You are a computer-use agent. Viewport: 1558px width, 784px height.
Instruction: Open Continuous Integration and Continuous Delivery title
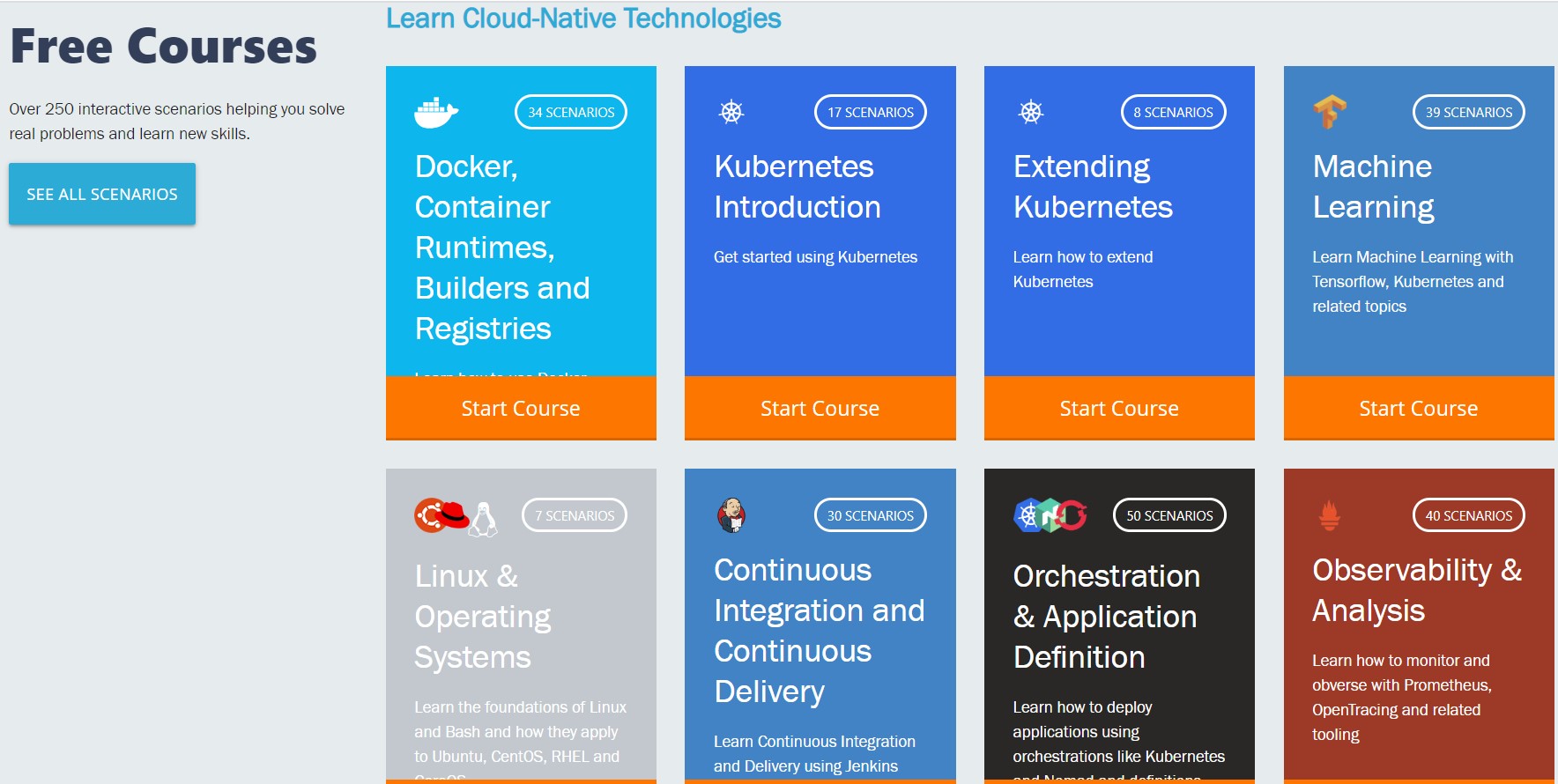[820, 631]
